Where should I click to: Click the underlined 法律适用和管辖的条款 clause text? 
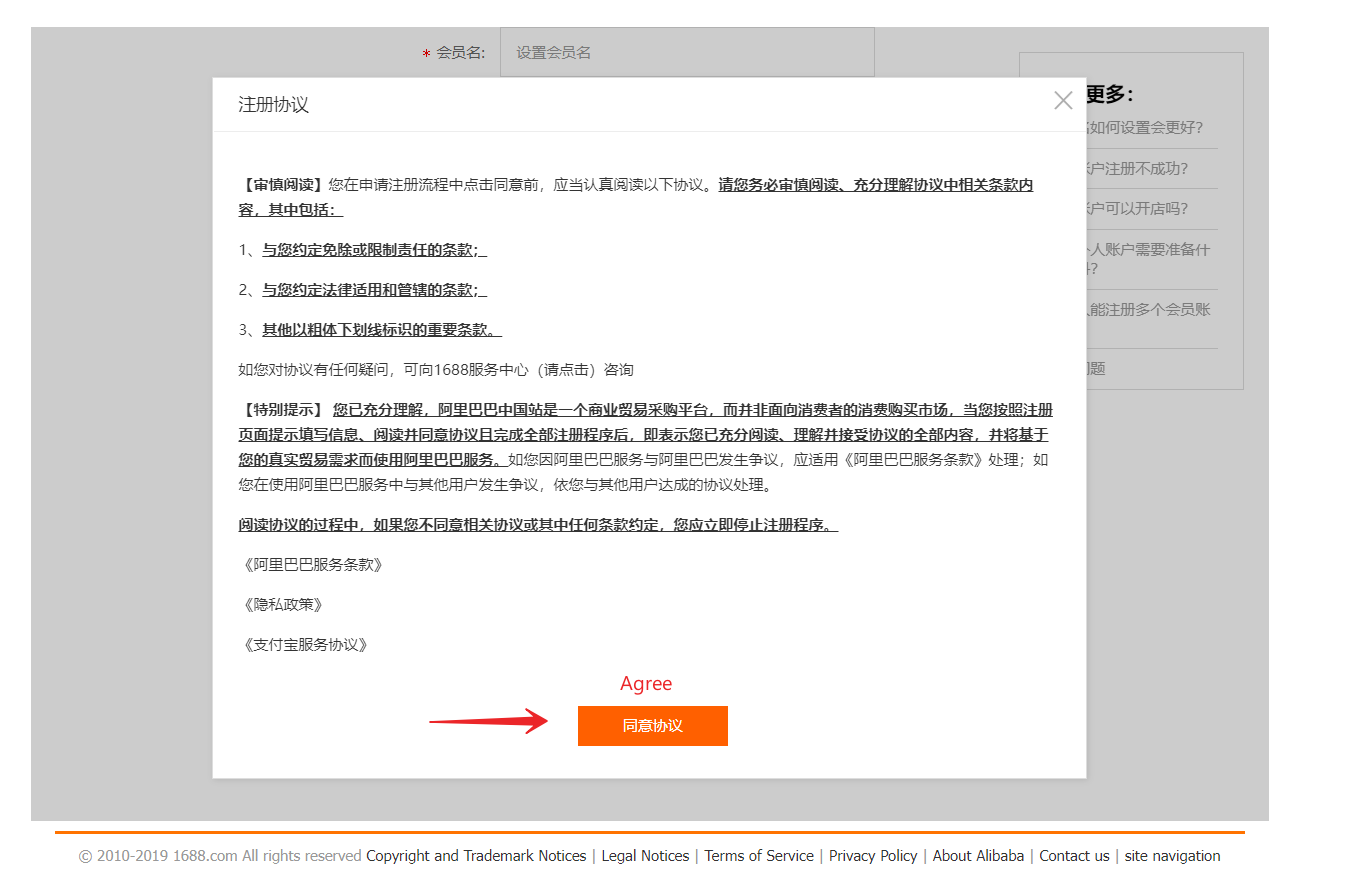(367, 290)
